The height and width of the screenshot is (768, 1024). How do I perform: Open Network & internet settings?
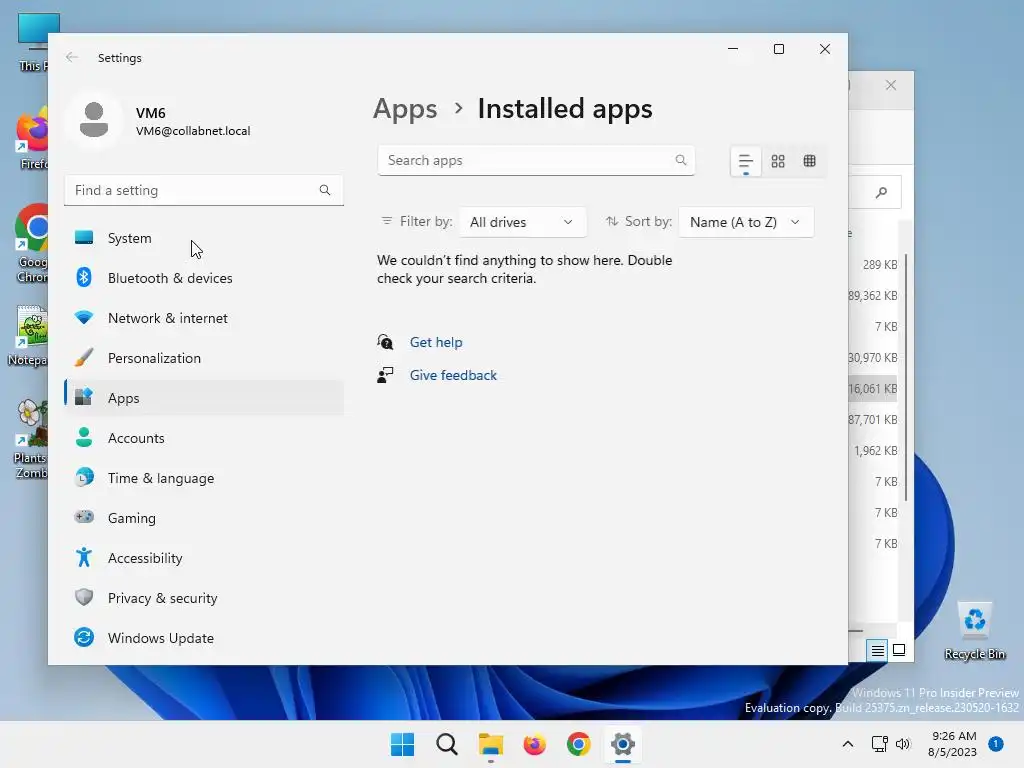click(x=204, y=318)
